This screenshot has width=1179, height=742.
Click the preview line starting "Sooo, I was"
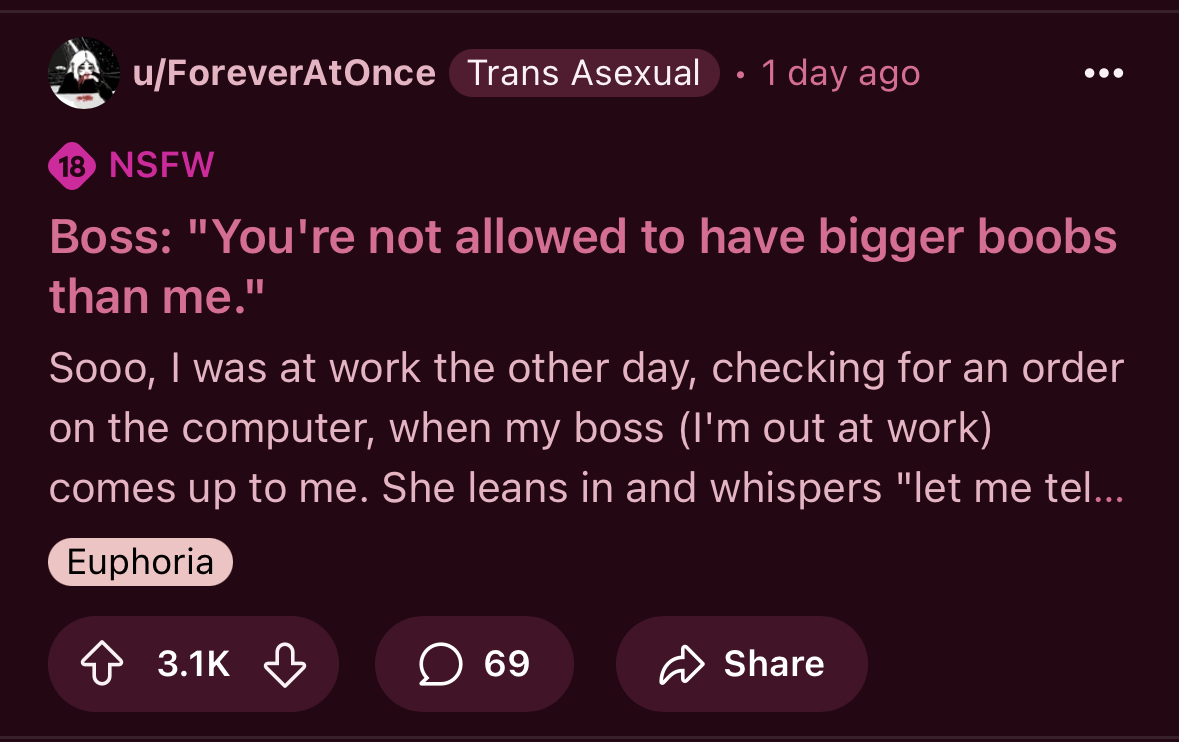[x=586, y=368]
